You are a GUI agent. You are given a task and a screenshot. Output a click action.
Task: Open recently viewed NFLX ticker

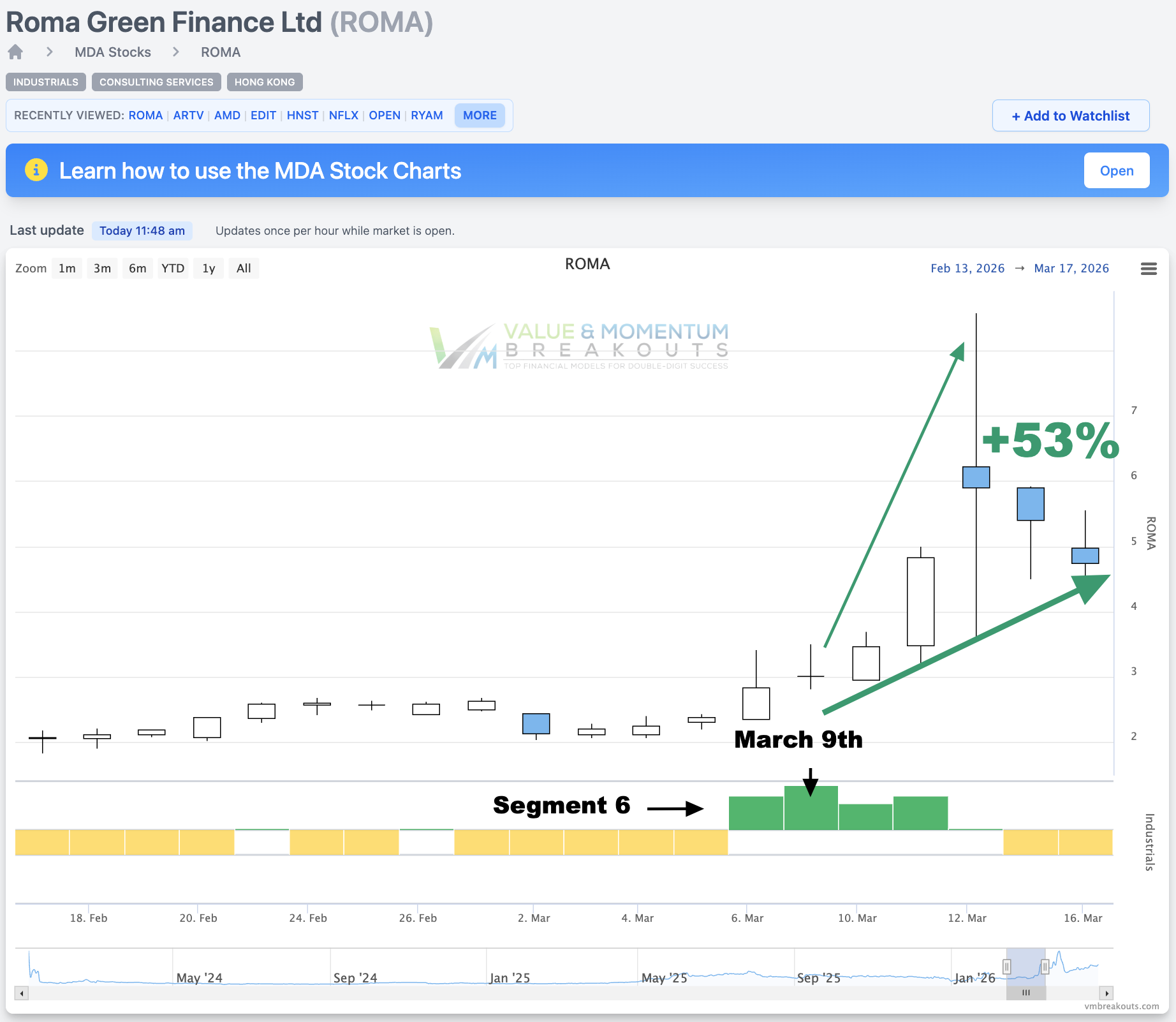click(344, 115)
